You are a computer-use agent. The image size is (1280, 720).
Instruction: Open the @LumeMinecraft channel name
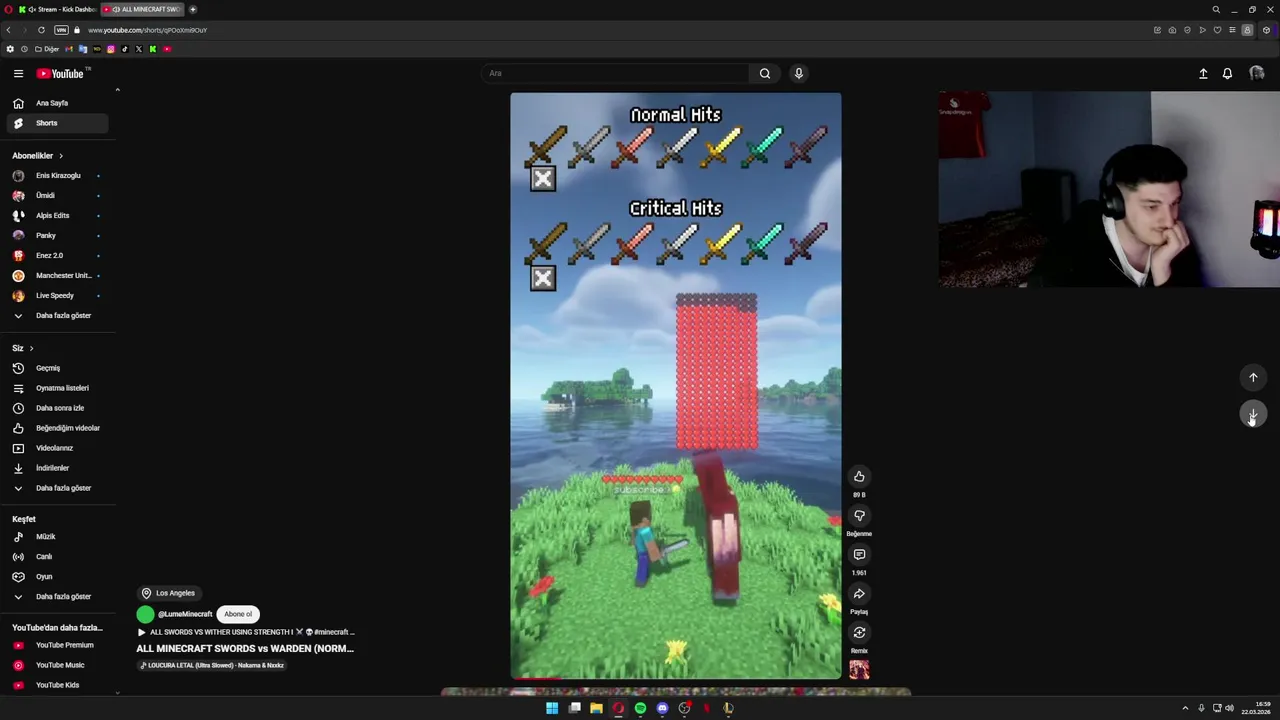[x=185, y=614]
